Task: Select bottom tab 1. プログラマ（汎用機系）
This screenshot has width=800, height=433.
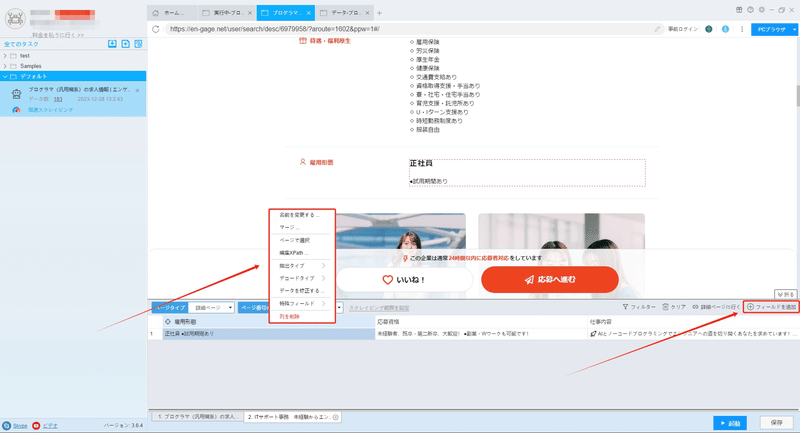Action: click(197, 417)
